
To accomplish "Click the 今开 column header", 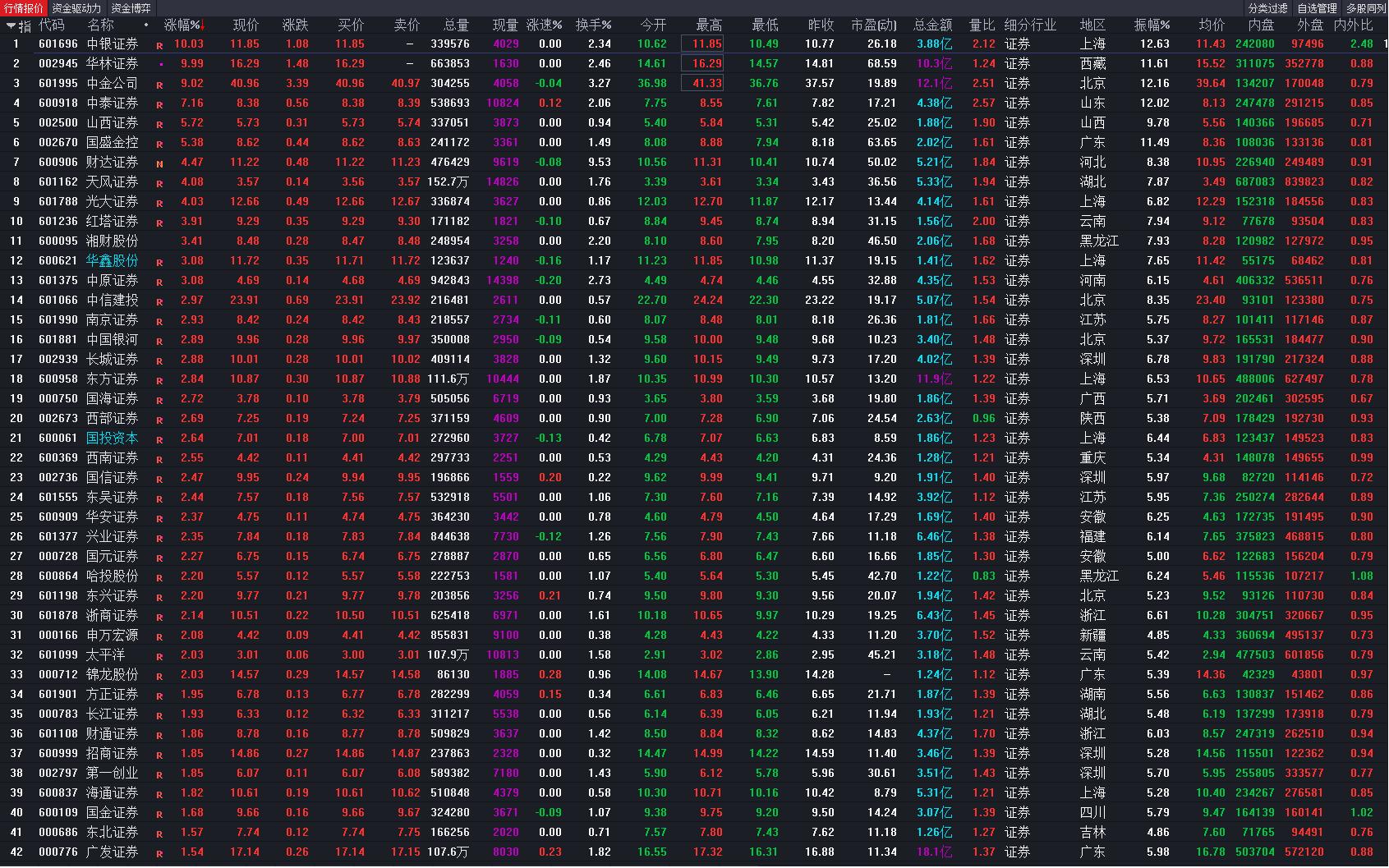I will coord(653,25).
